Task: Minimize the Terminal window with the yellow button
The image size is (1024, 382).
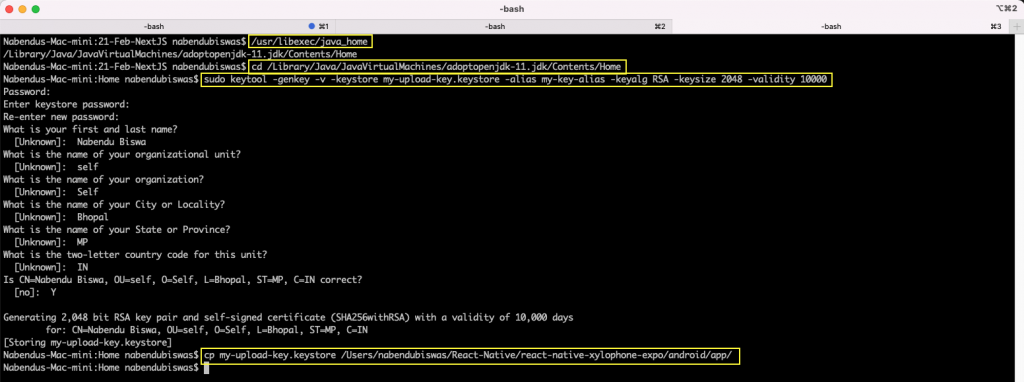Action: [23, 9]
